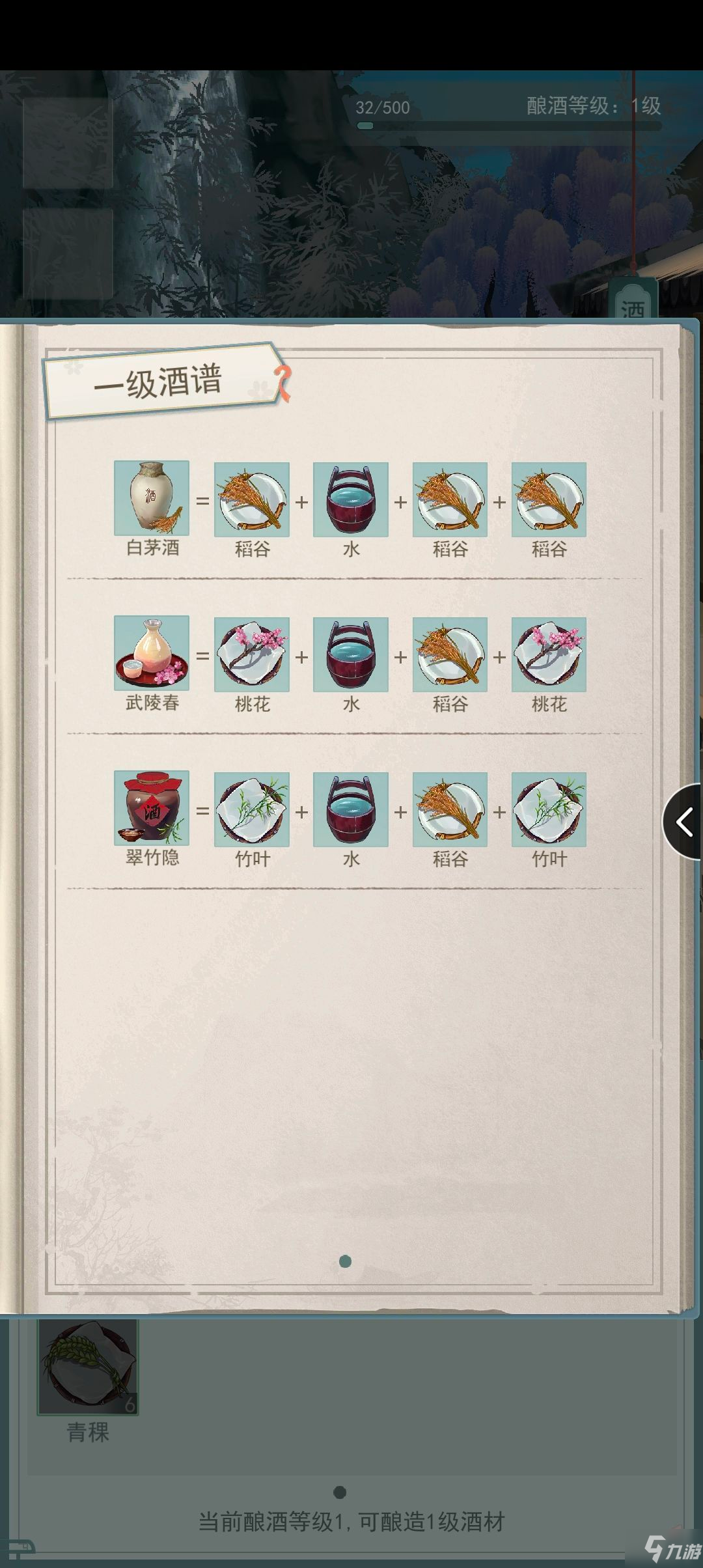
Task: Select last 桃花 ingredient in 武陵春 recipe
Action: point(549,654)
